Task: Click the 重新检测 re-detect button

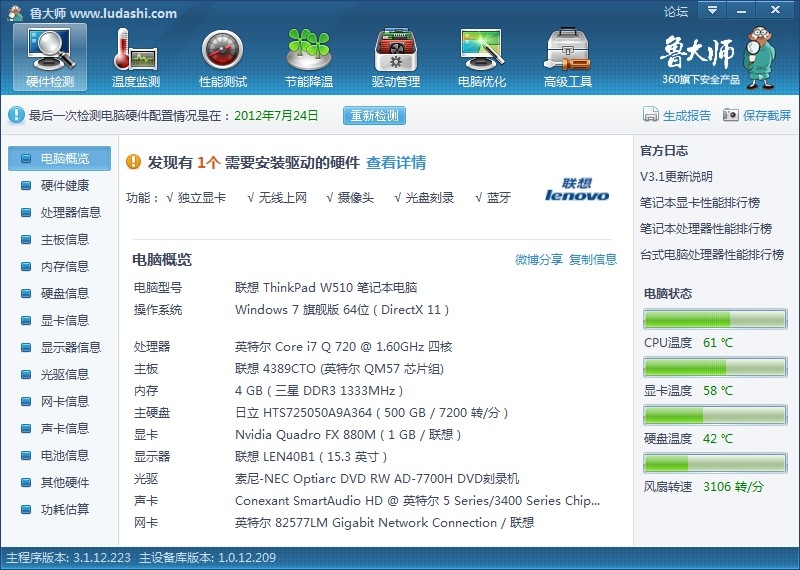Action: (374, 115)
